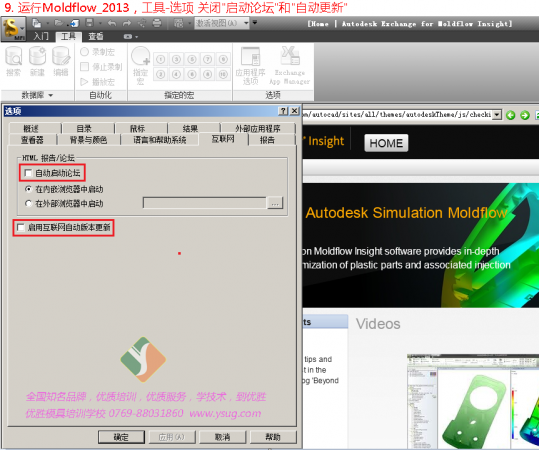
Task: Click the Stop Recording button (停止录制)
Action: [101, 67]
